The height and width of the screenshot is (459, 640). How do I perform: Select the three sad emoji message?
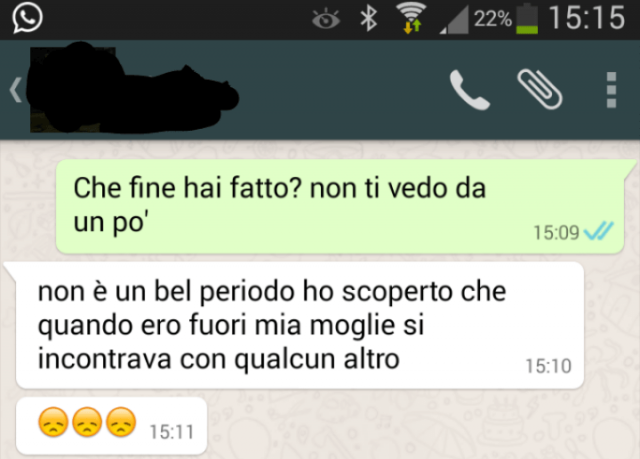[x=111, y=426]
